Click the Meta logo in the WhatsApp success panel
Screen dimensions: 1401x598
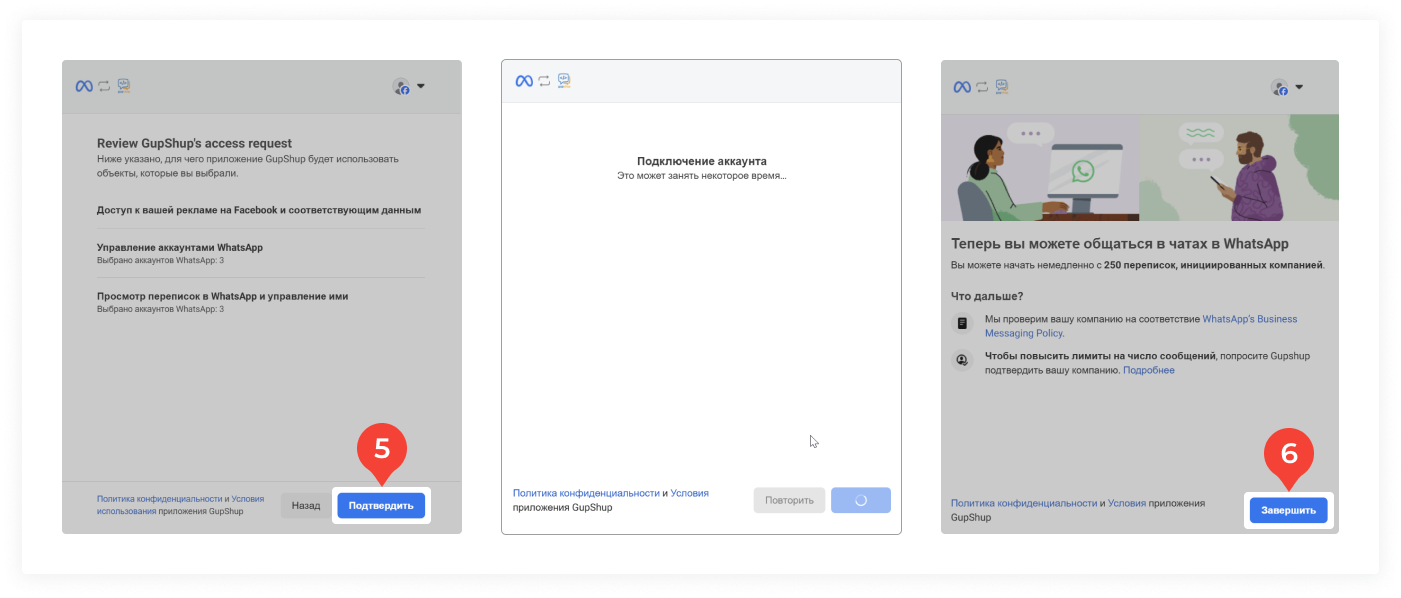[x=962, y=87]
